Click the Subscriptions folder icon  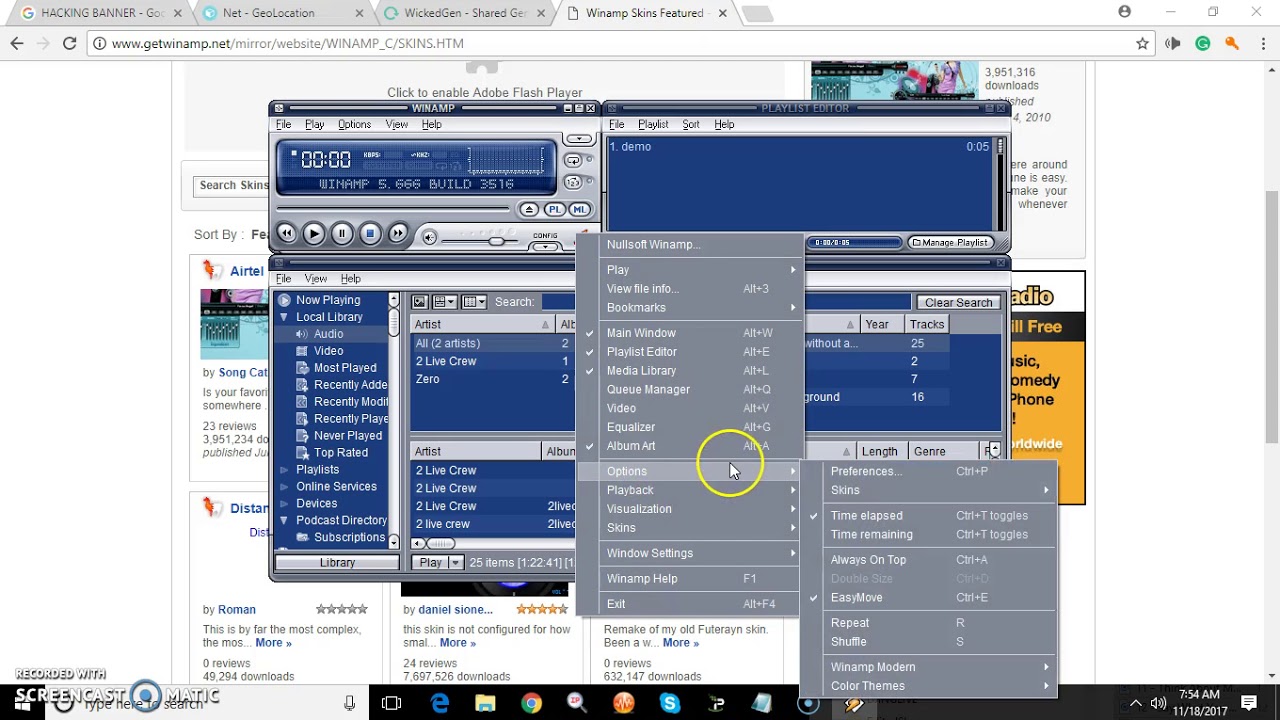pyautogui.click(x=303, y=538)
